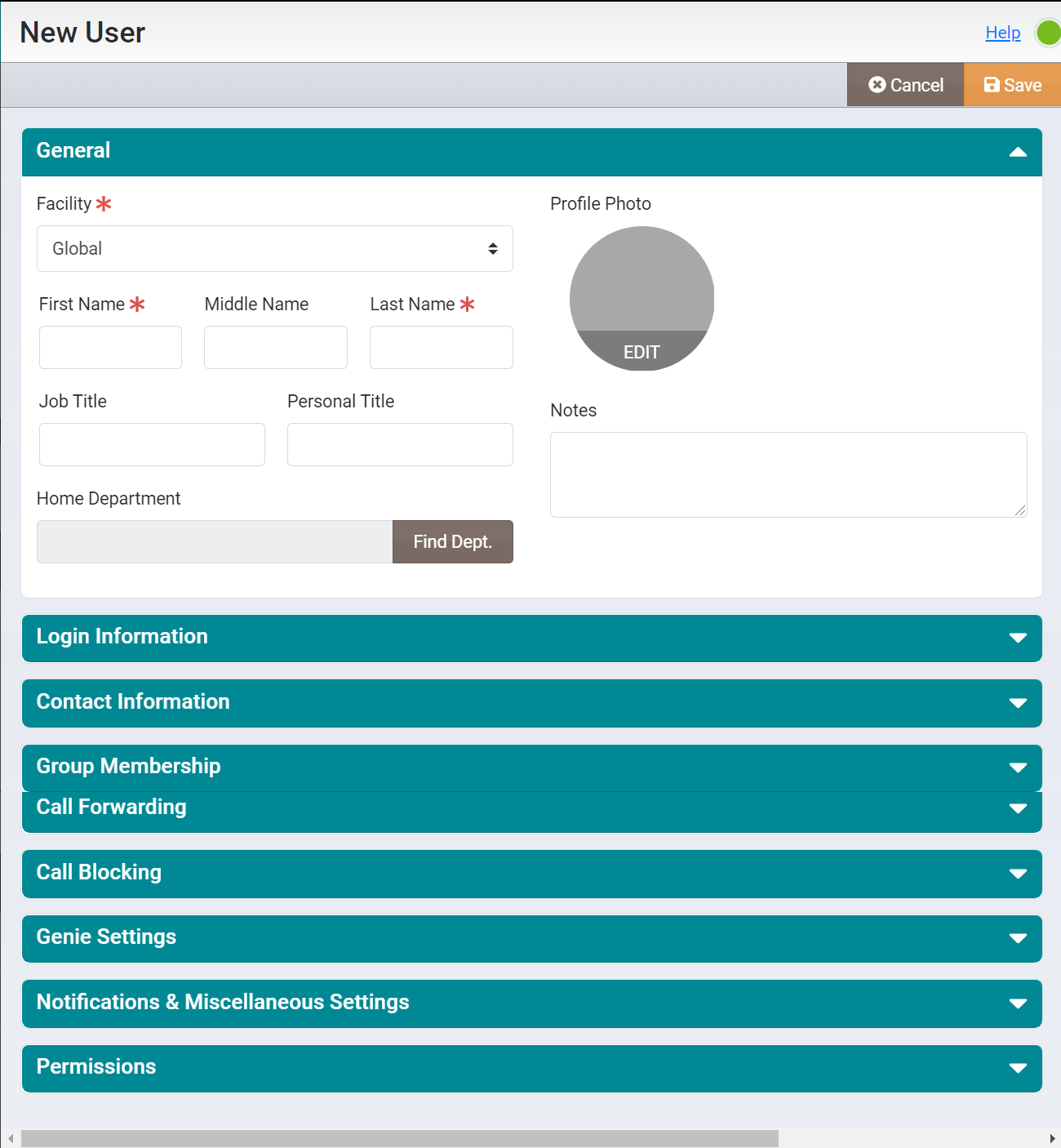Click the Find Dept. button
The image size is (1061, 1148).
coord(452,542)
